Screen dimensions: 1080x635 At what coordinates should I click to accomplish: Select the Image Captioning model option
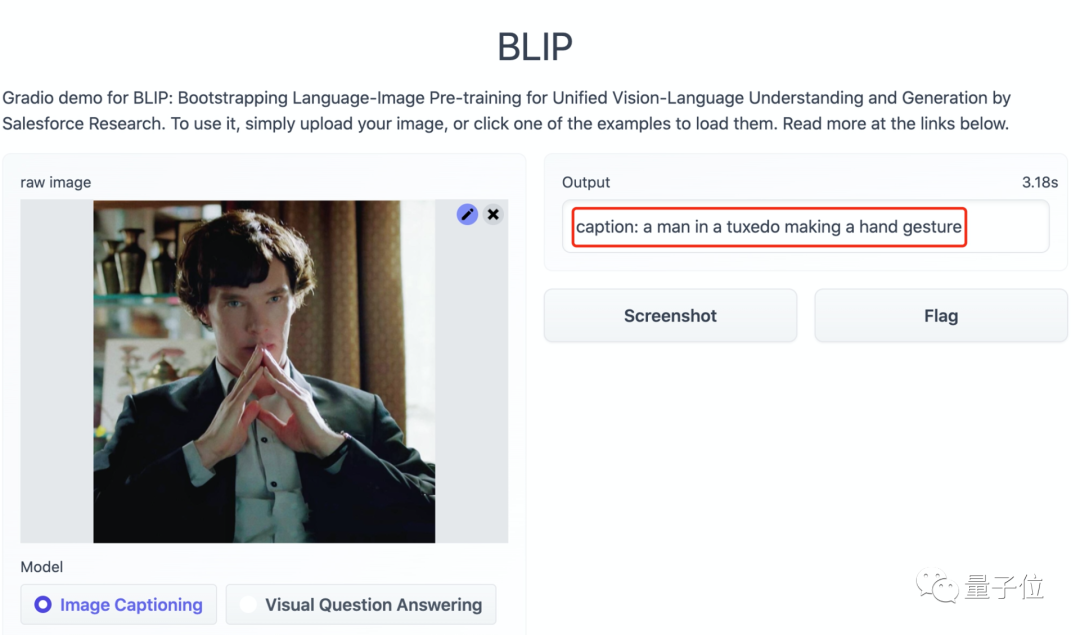[119, 605]
